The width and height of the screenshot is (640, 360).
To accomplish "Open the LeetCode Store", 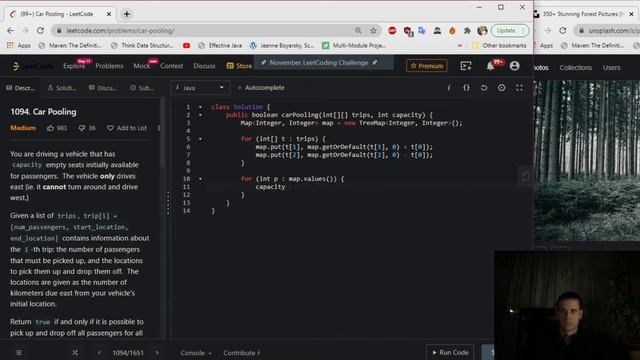I will coord(239,66).
